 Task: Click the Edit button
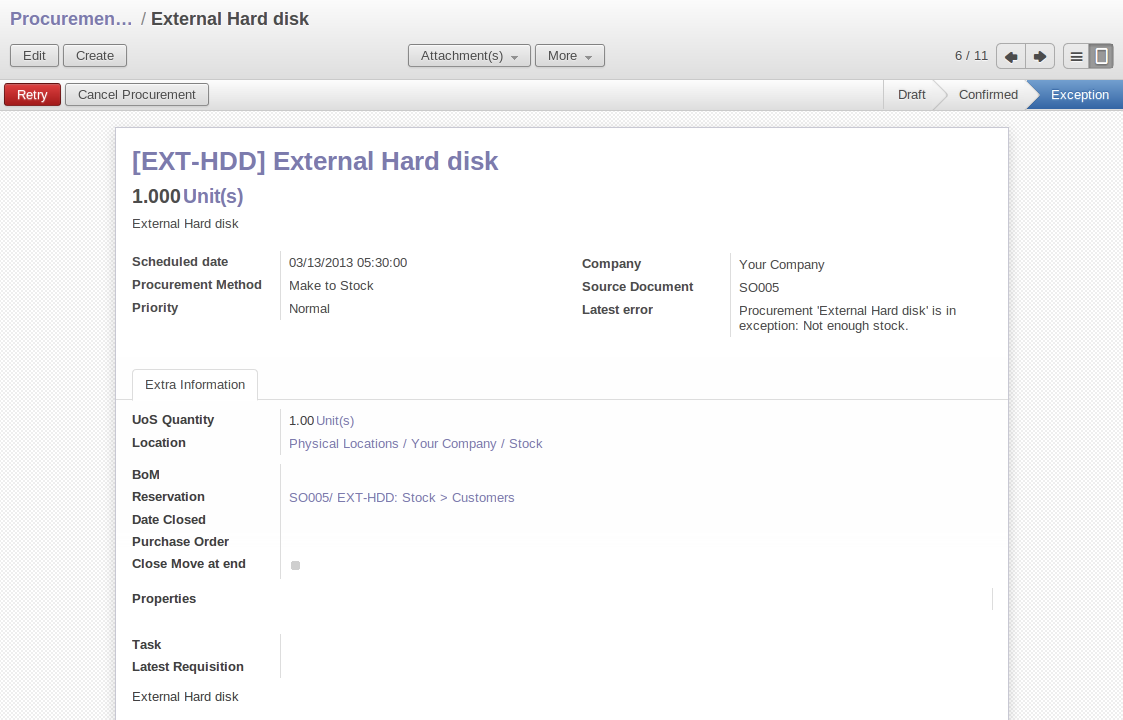click(34, 56)
